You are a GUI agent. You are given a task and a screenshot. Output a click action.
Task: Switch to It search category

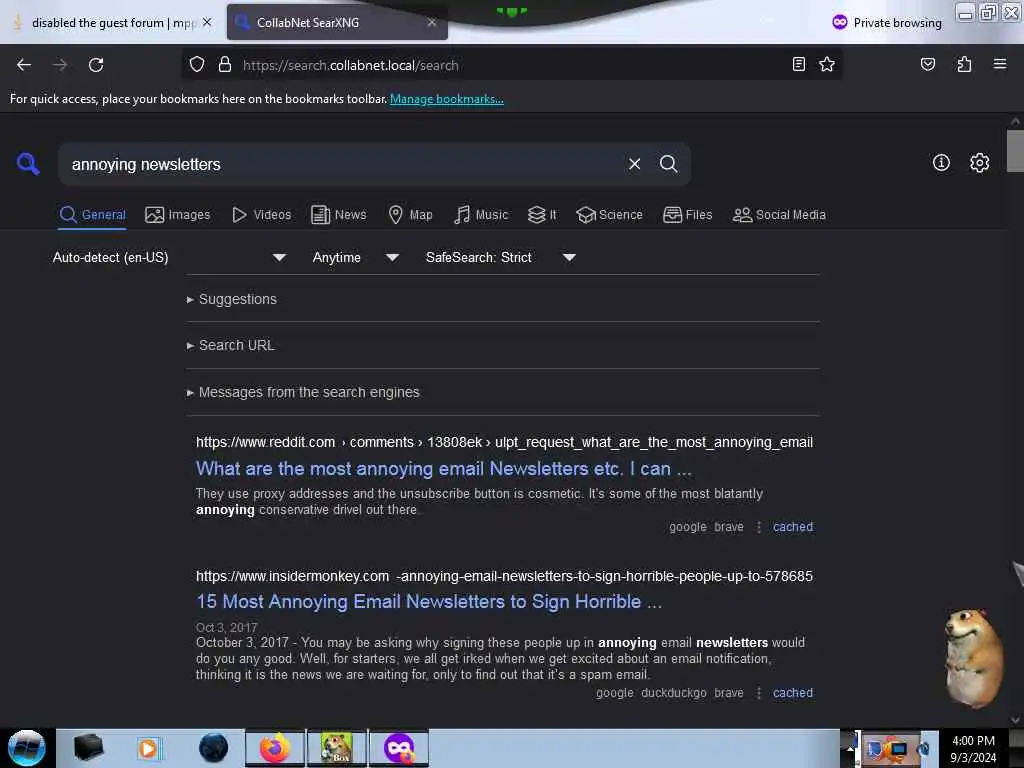[x=542, y=215]
